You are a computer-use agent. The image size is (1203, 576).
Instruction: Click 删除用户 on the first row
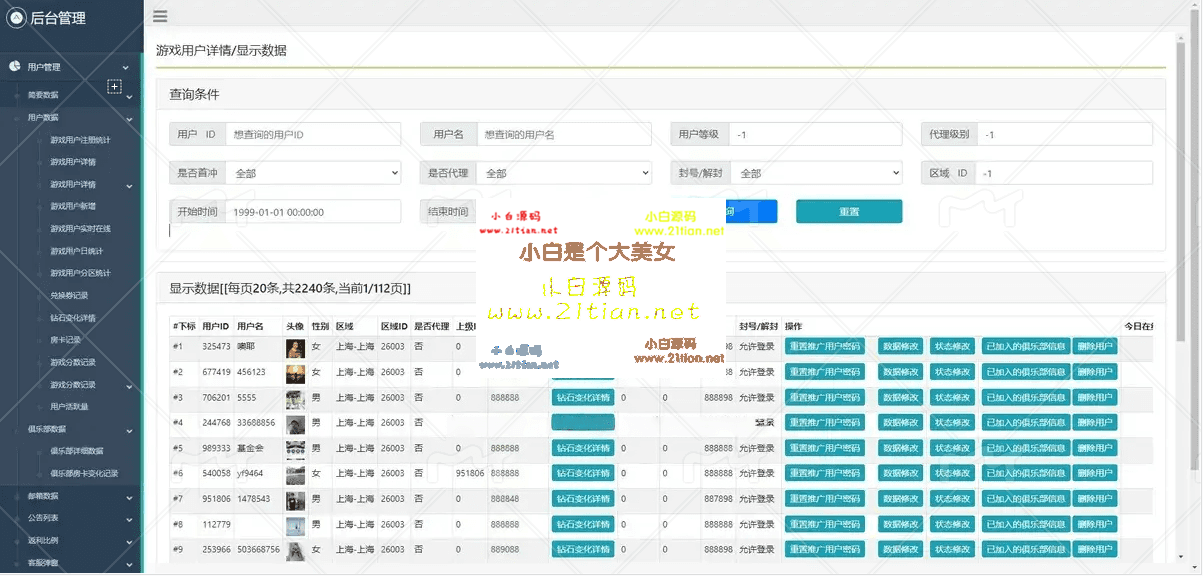click(x=1095, y=346)
